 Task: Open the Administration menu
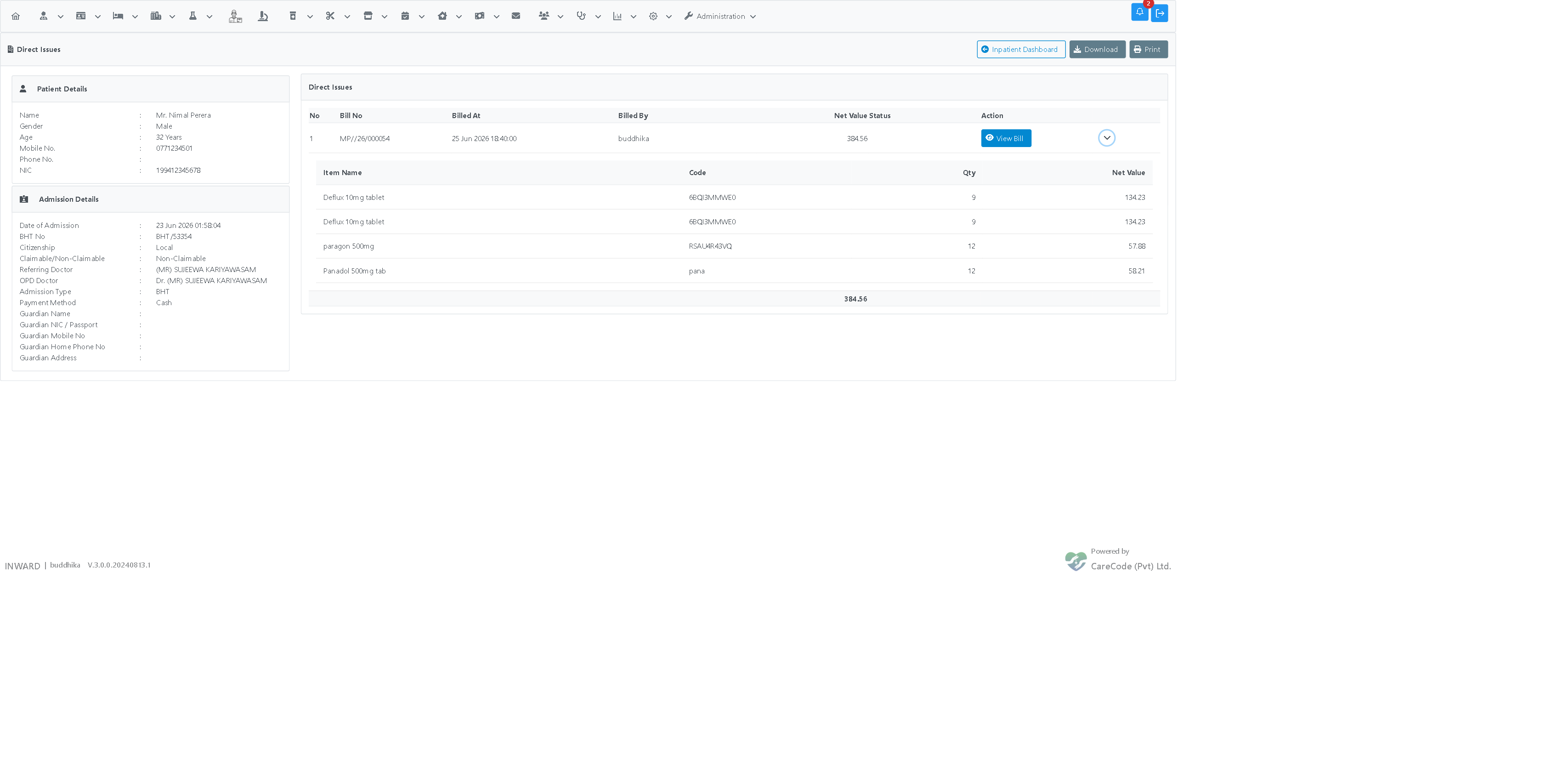coord(720,17)
